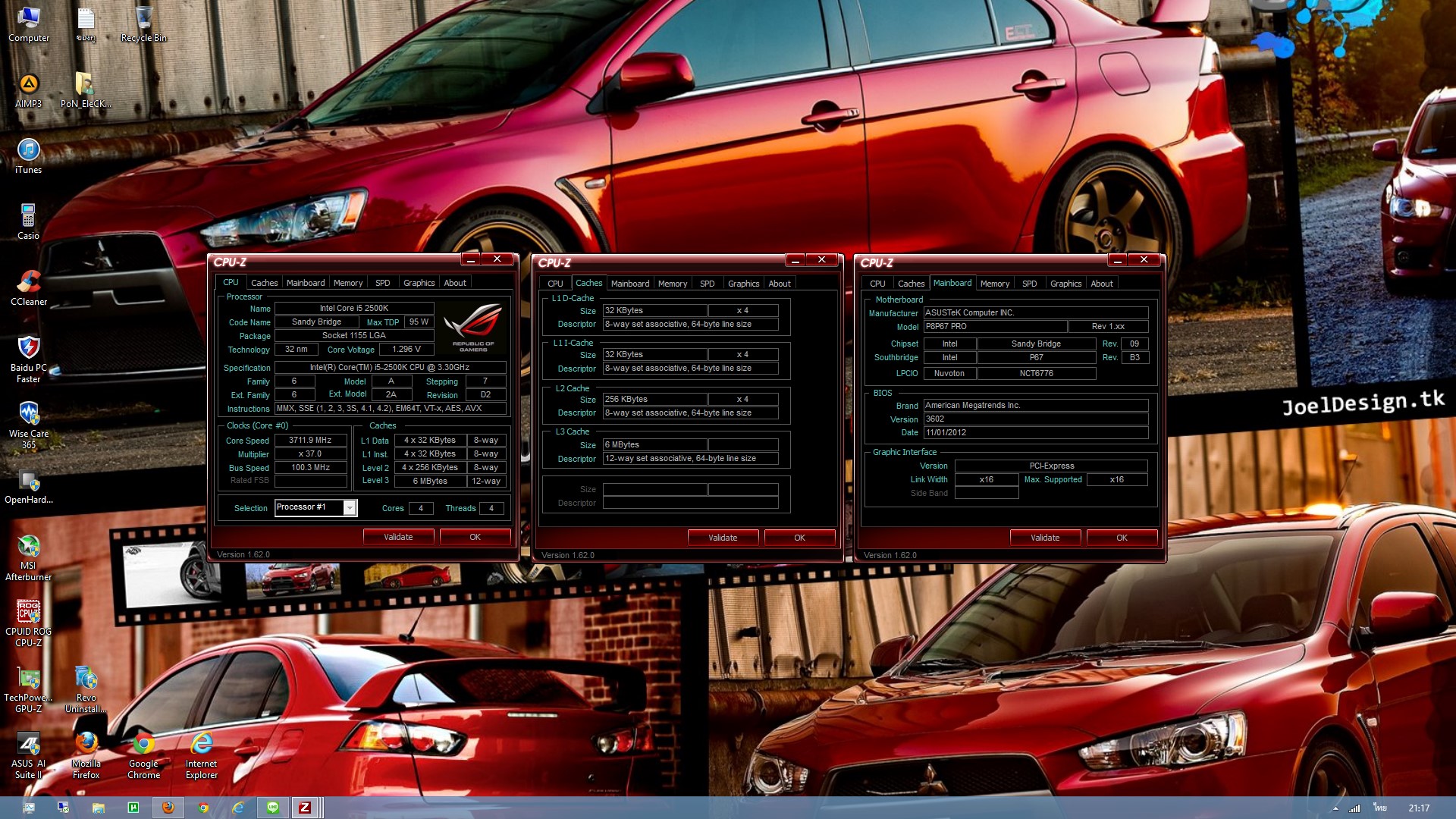
Task: Open TechPowerUp GPU-Z desktop icon
Action: (28, 678)
